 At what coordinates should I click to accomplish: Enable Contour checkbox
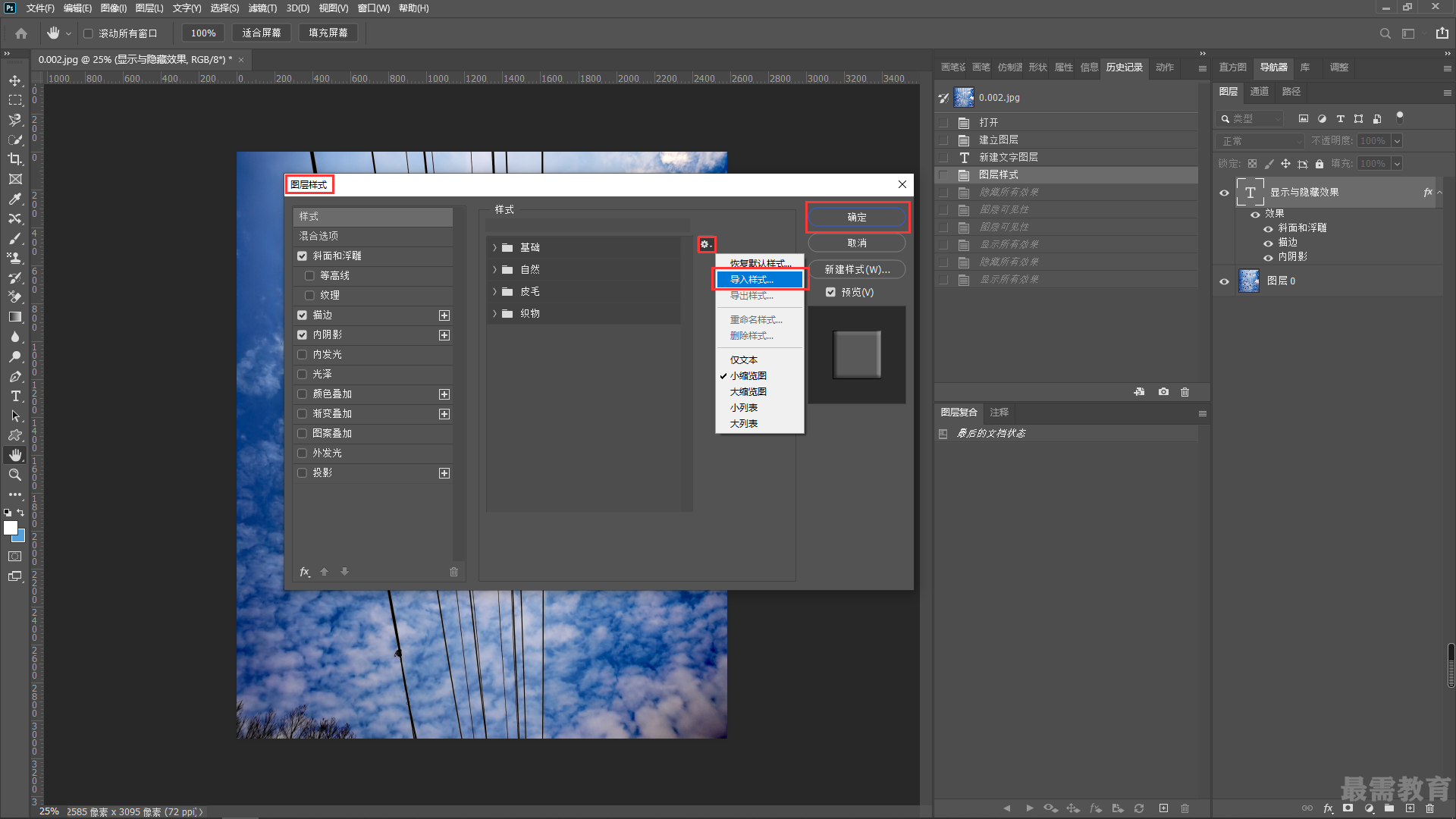pyautogui.click(x=309, y=276)
